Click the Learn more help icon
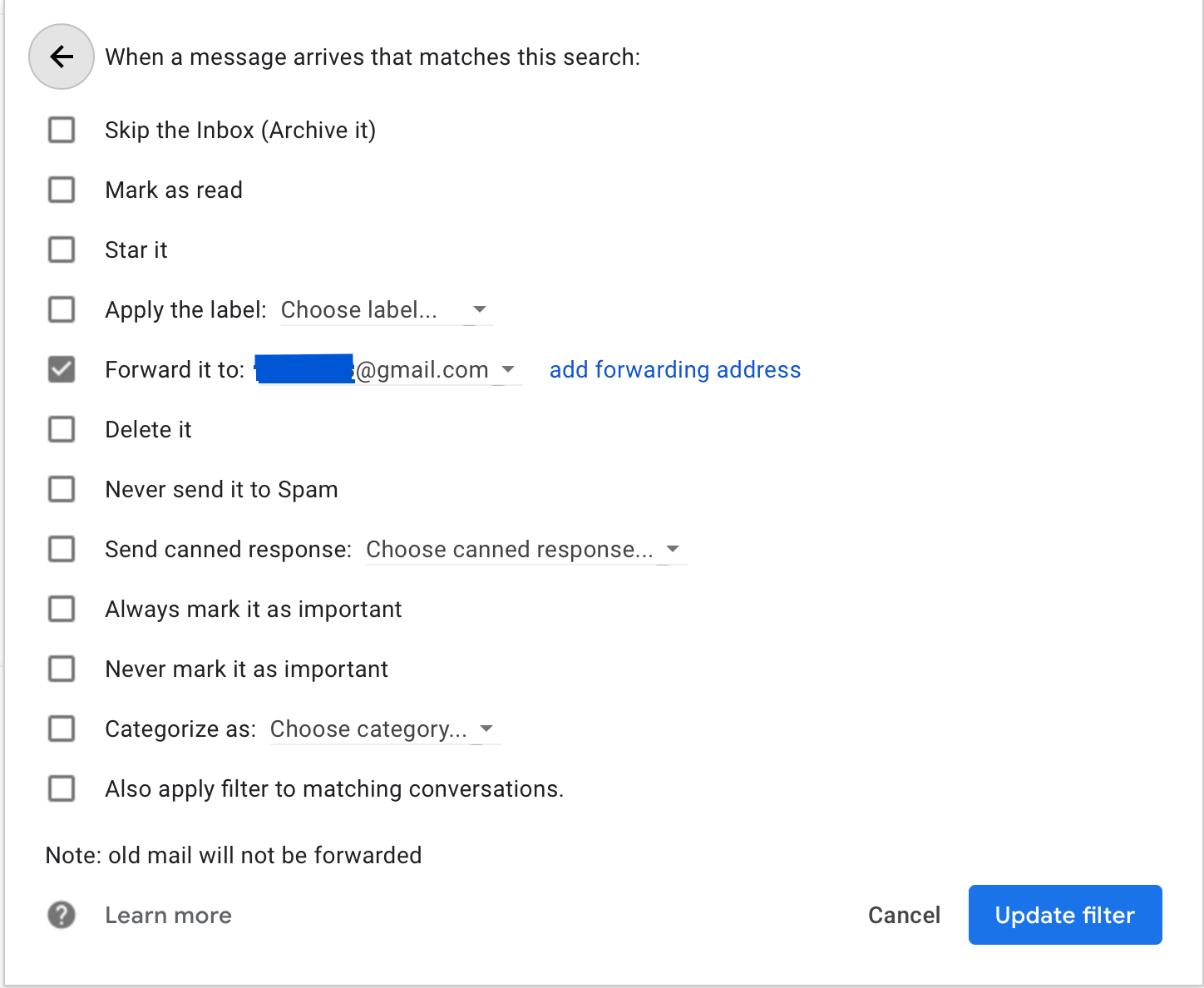This screenshot has height=988, width=1204. [x=61, y=915]
